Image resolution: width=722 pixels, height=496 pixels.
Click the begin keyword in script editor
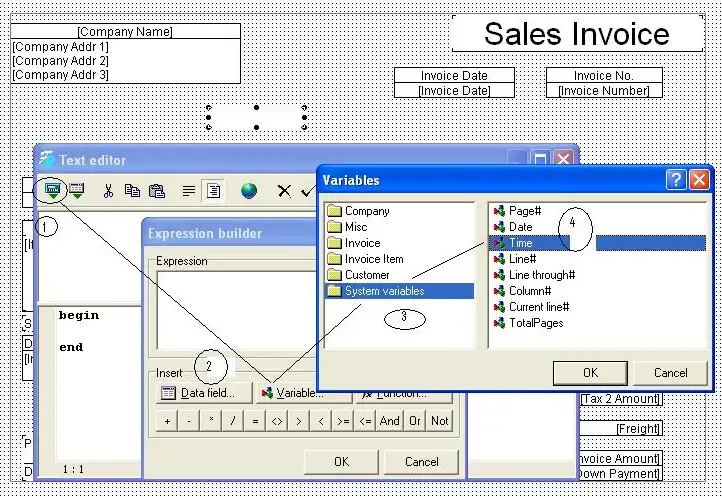(79, 315)
